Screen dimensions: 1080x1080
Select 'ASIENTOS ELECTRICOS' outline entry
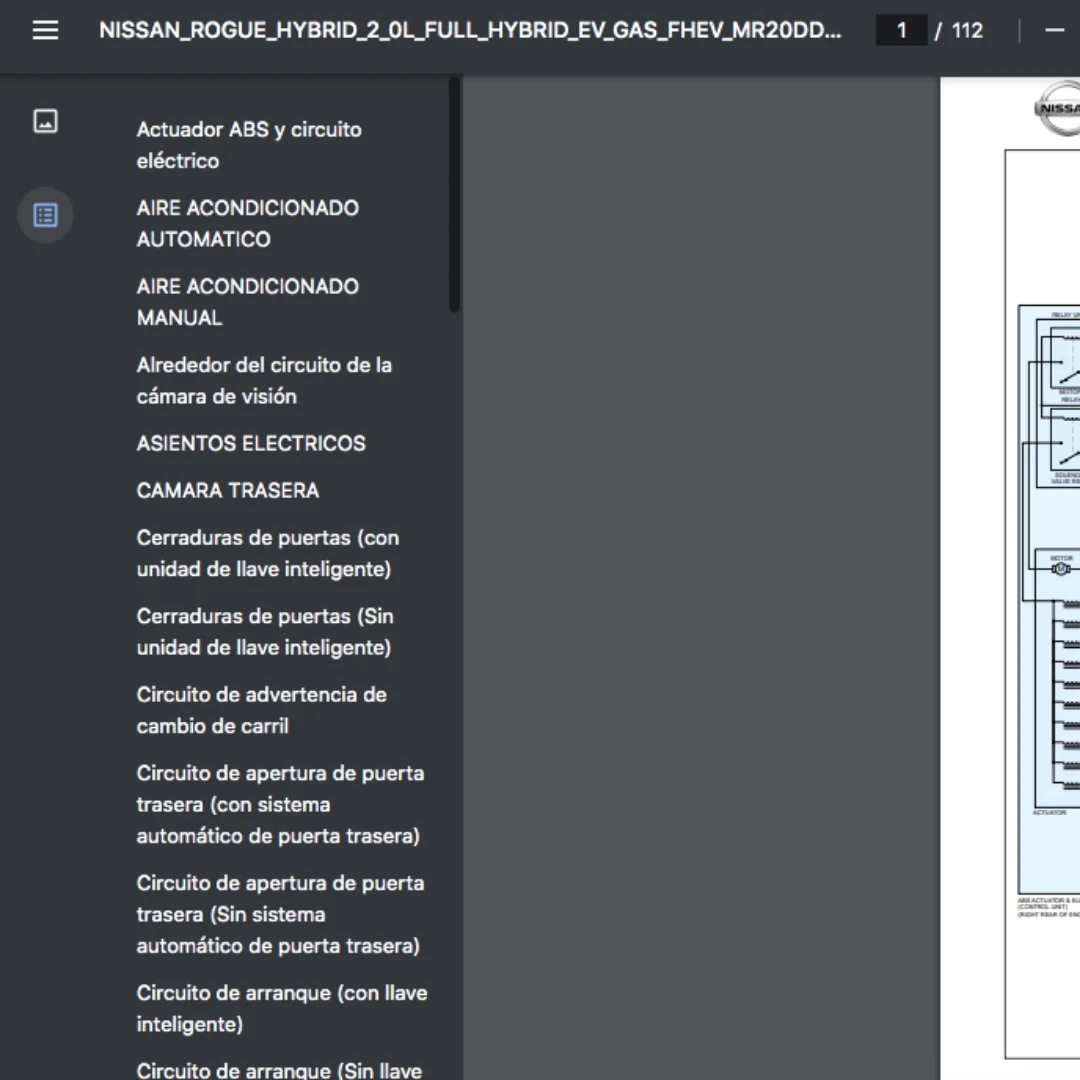(x=251, y=443)
